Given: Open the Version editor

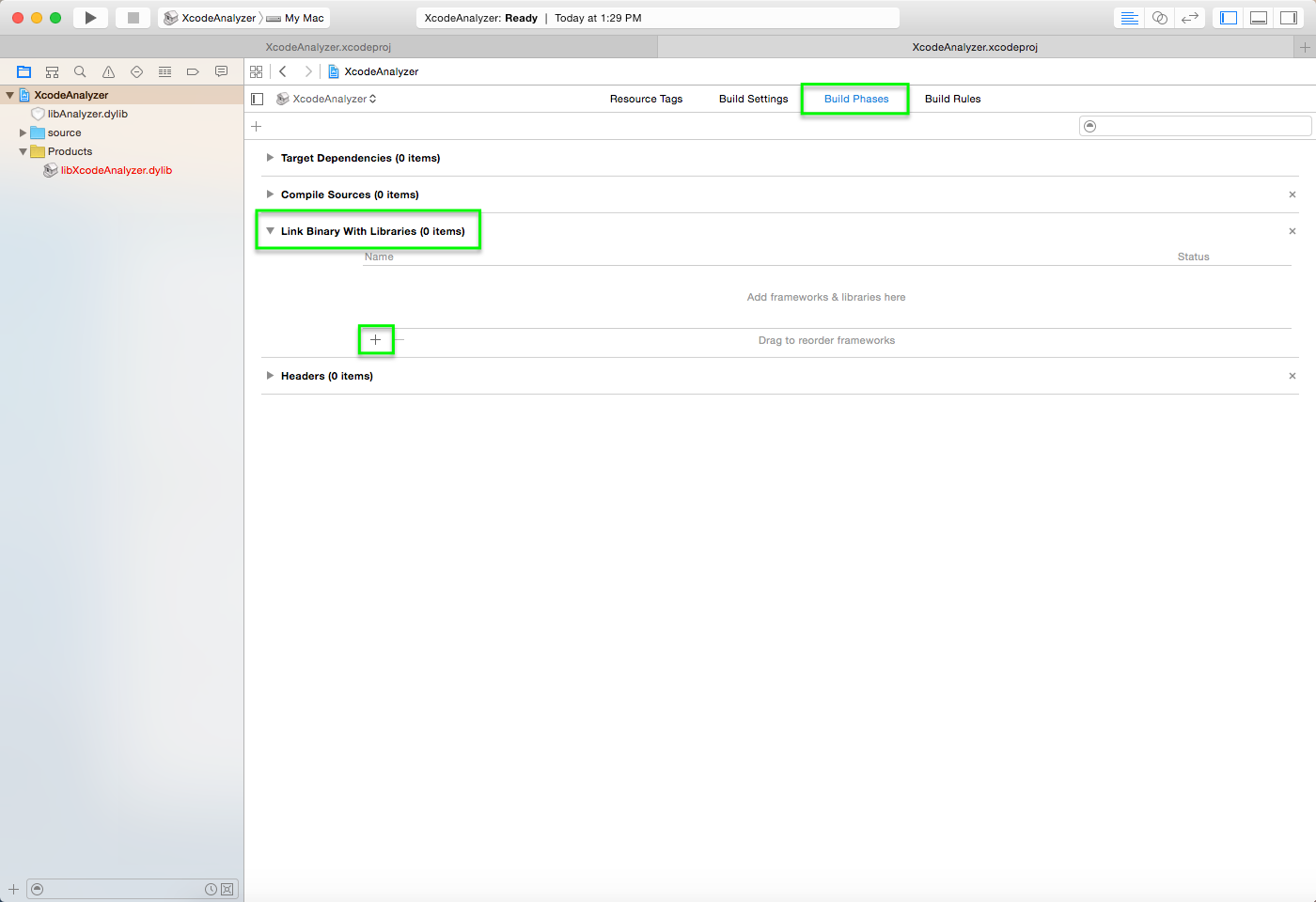Looking at the screenshot, I should point(1190,18).
